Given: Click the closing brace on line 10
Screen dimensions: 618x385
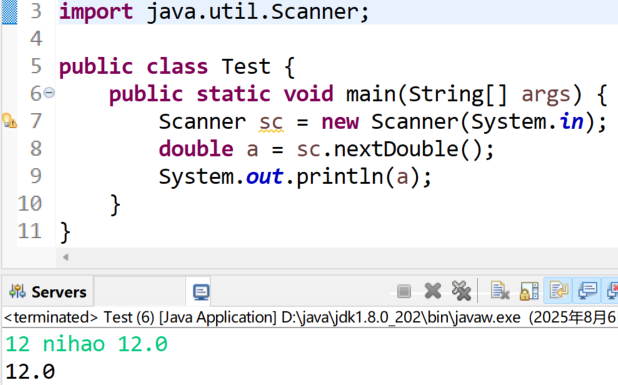Looking at the screenshot, I should [115, 205].
